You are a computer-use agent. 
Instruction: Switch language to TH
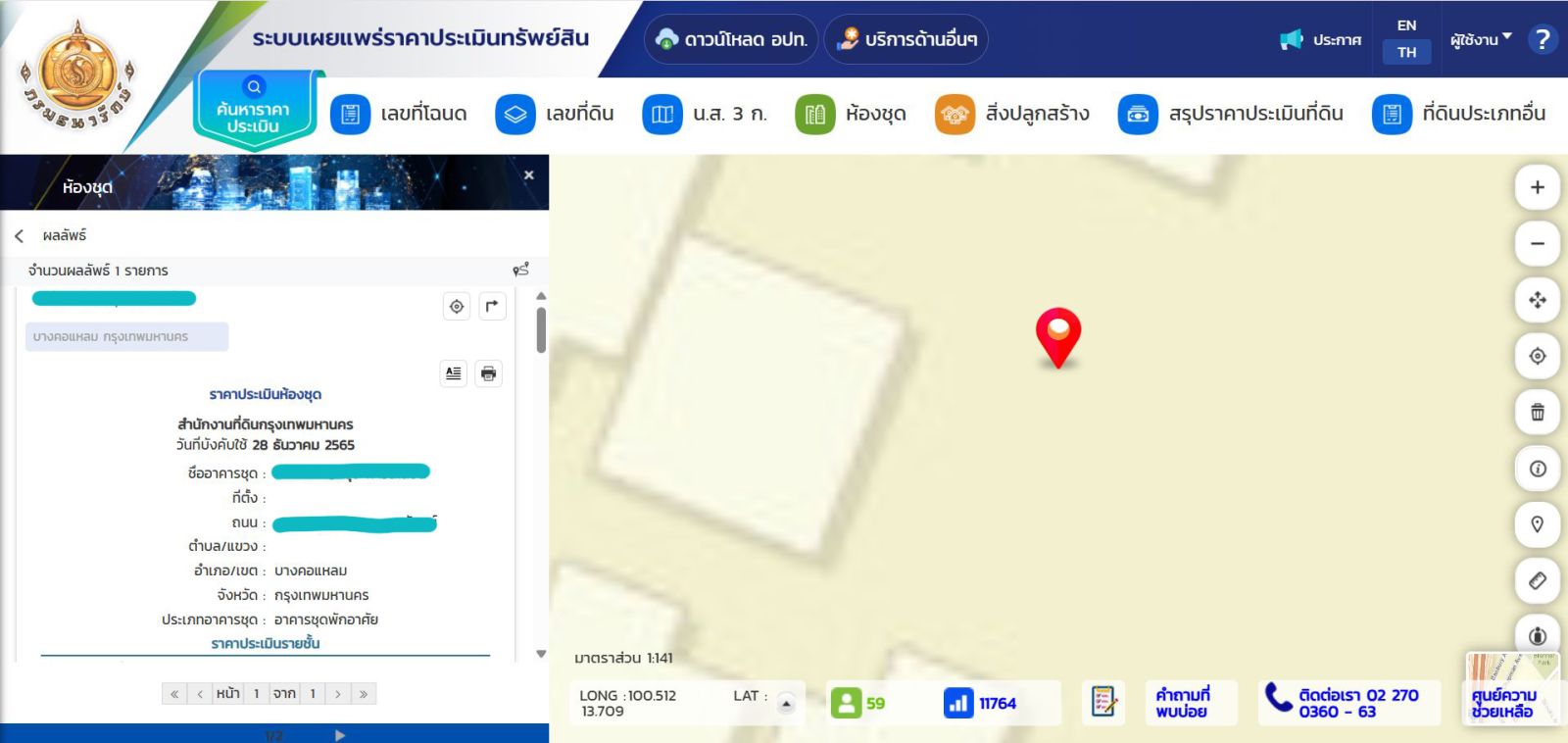tap(1406, 52)
